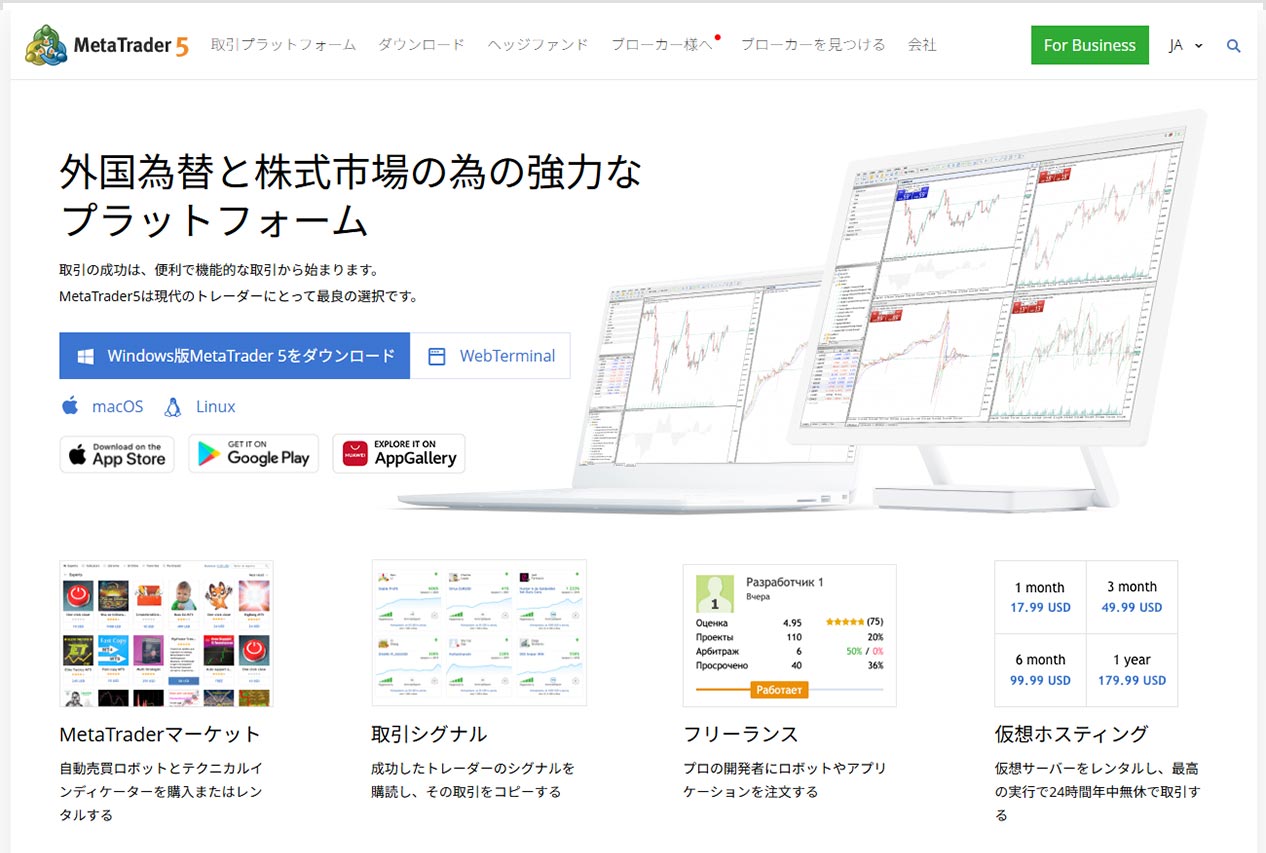Open the virtual hosting pricing thumbnail
This screenshot has width=1266, height=853.
(1086, 634)
